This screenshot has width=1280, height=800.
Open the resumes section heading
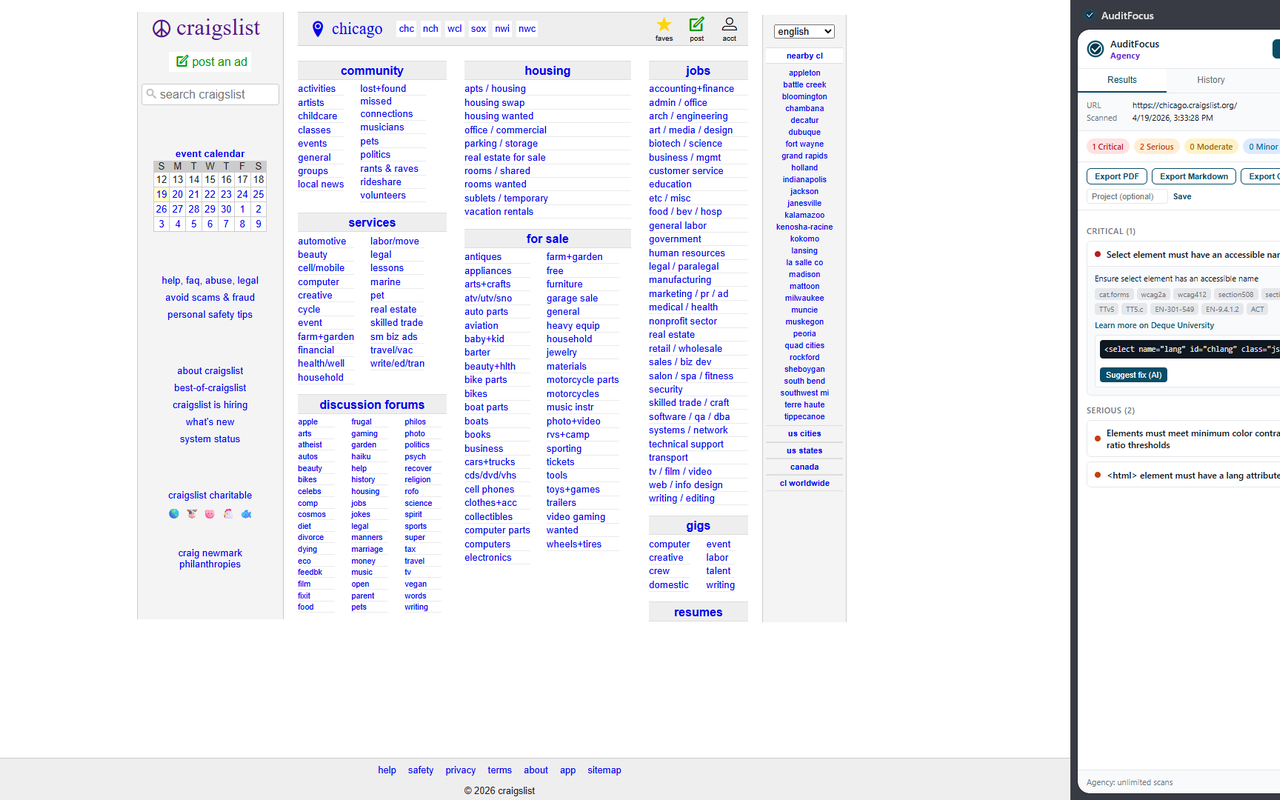[698, 613]
